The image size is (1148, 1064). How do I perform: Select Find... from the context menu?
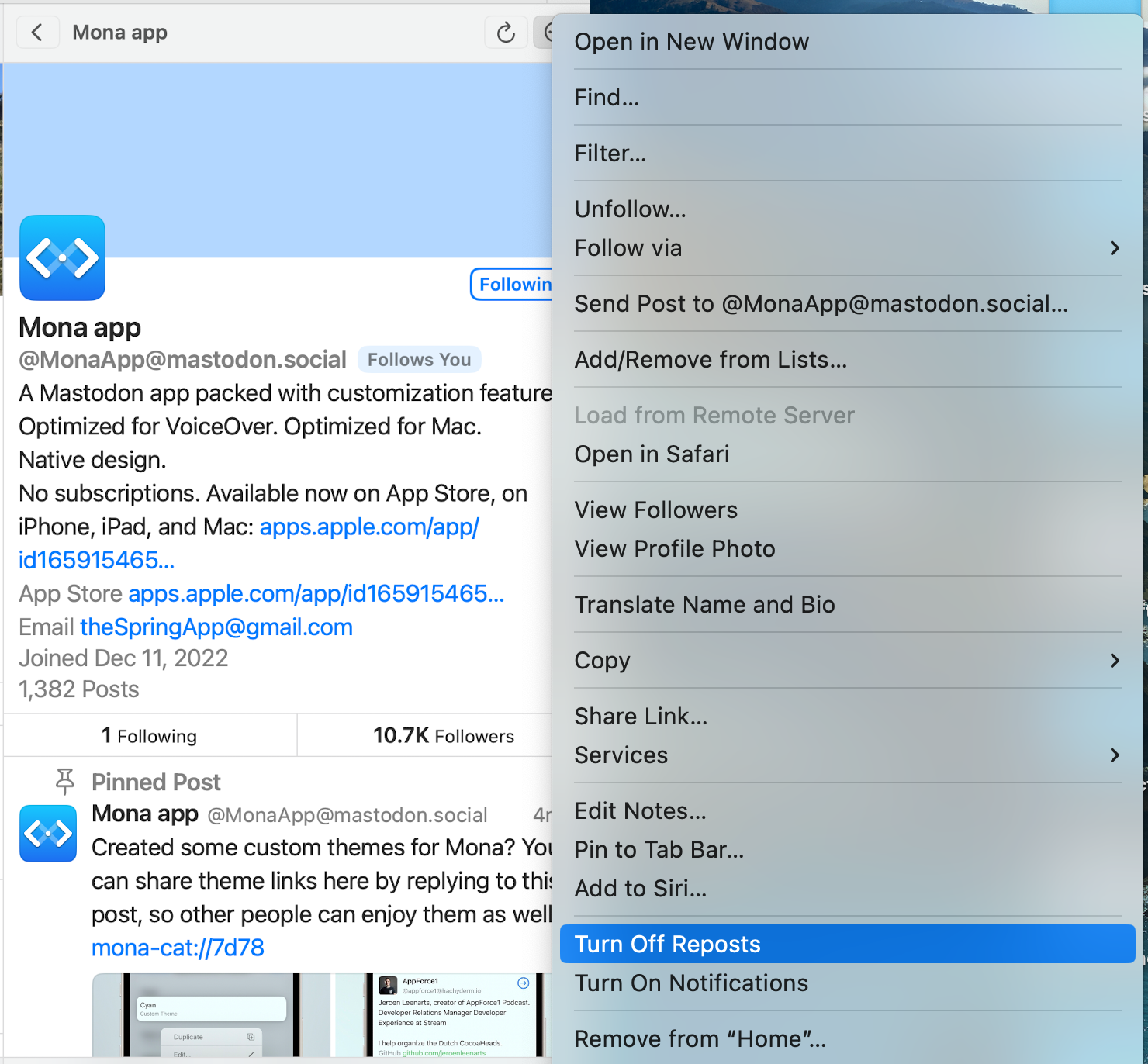848,98
